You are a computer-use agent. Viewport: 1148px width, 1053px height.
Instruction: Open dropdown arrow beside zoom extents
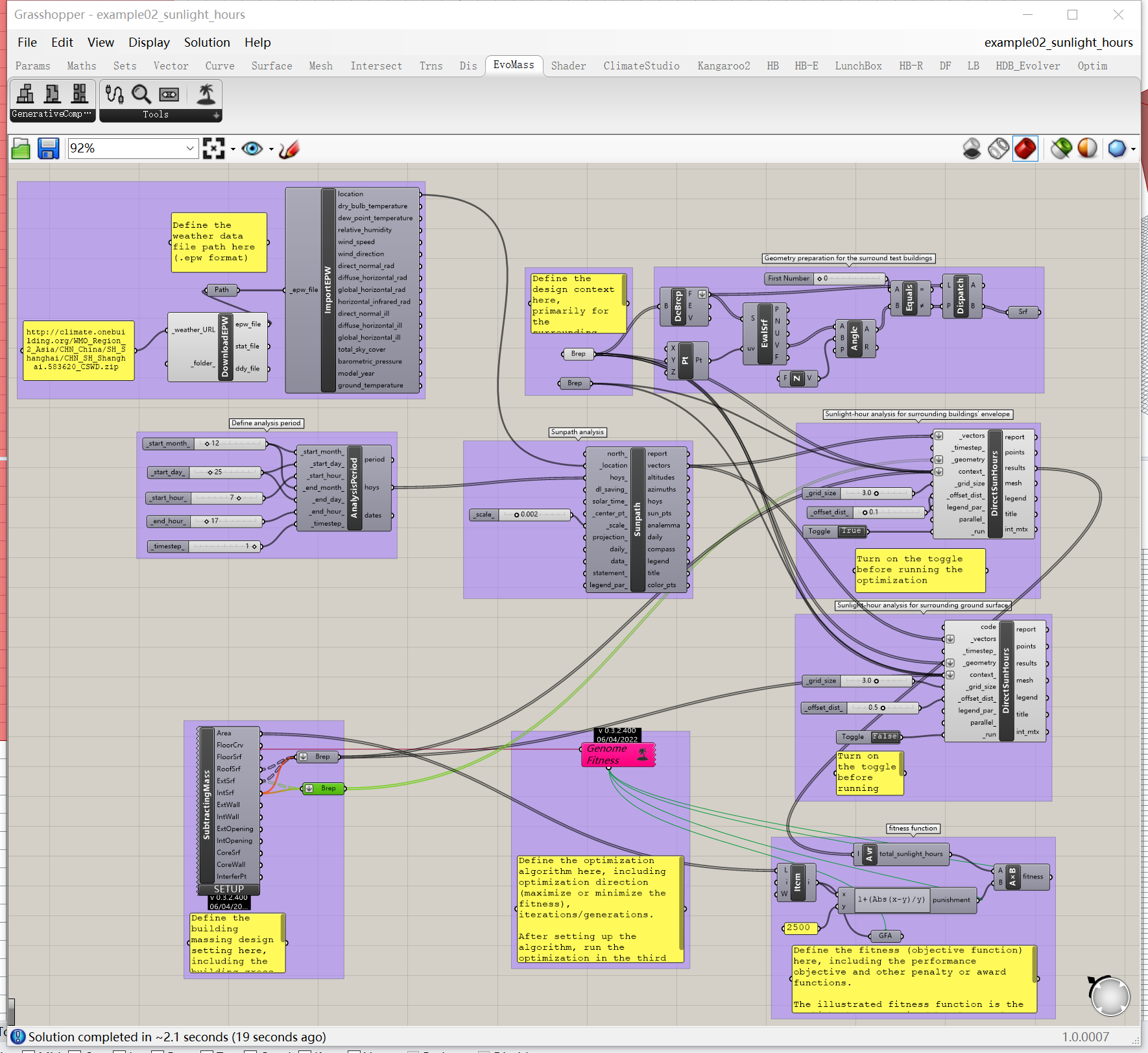pyautogui.click(x=233, y=149)
